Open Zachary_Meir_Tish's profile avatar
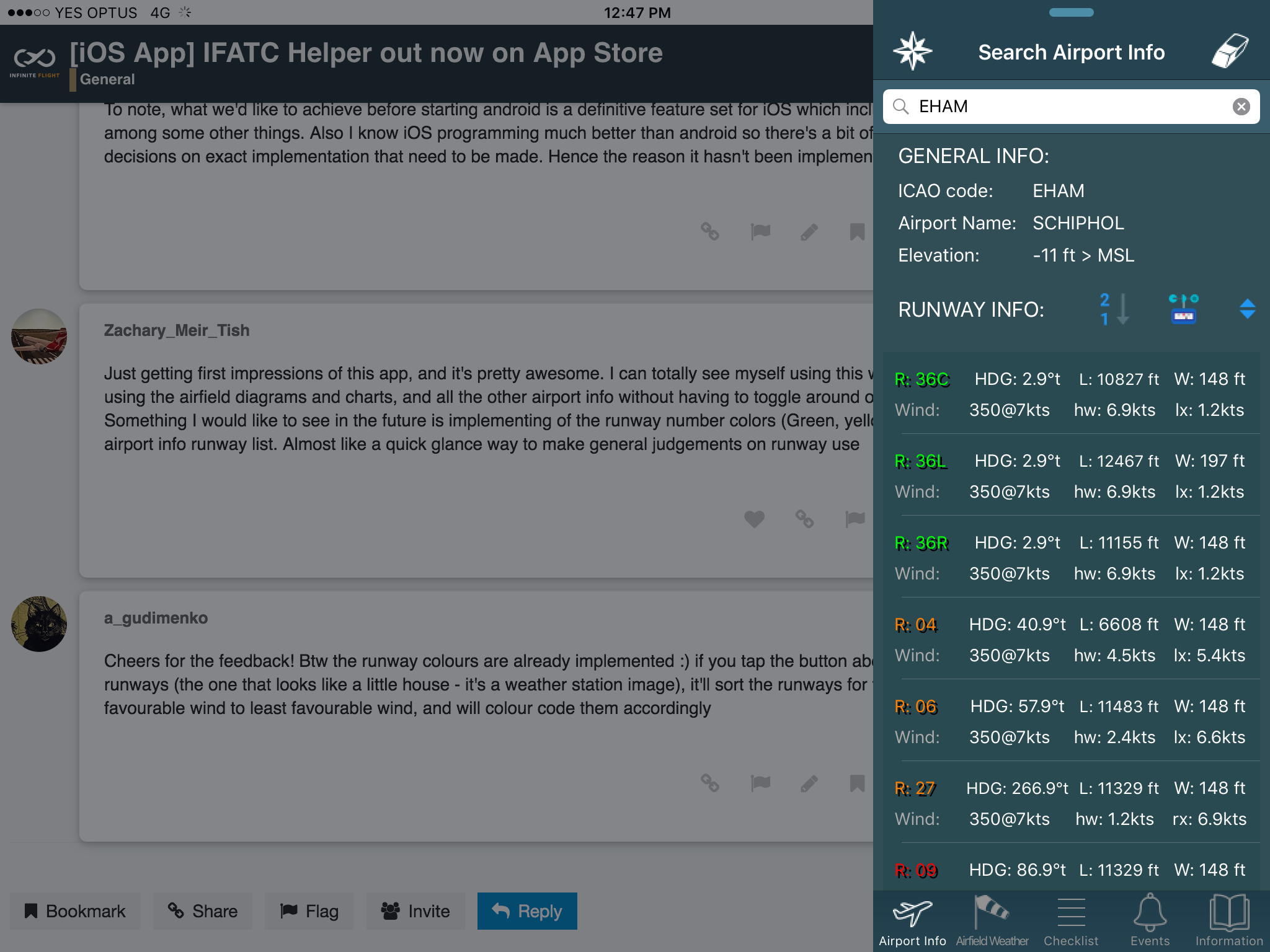The width and height of the screenshot is (1270, 952). [x=39, y=337]
